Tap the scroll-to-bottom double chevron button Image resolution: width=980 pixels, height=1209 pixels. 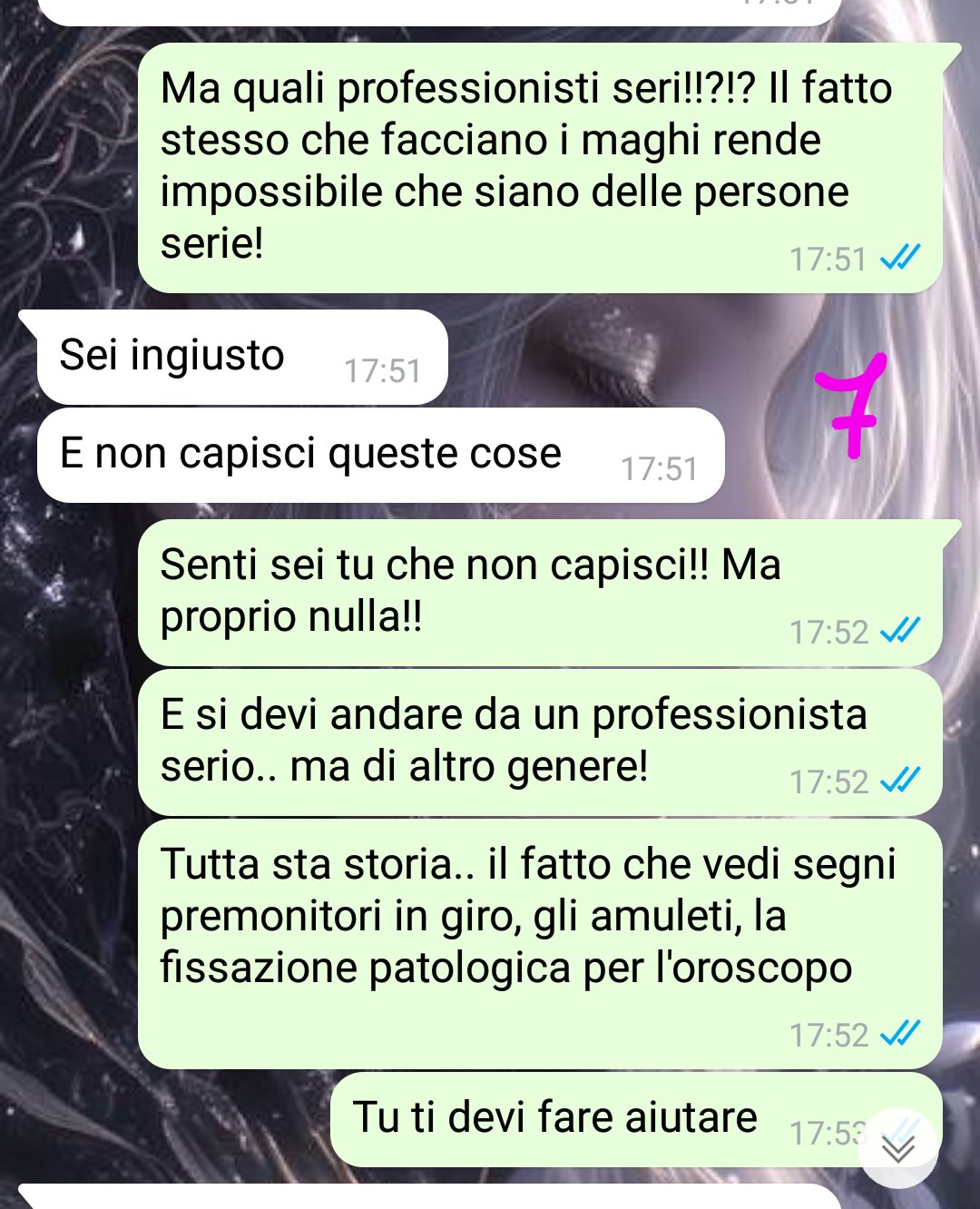898,1148
